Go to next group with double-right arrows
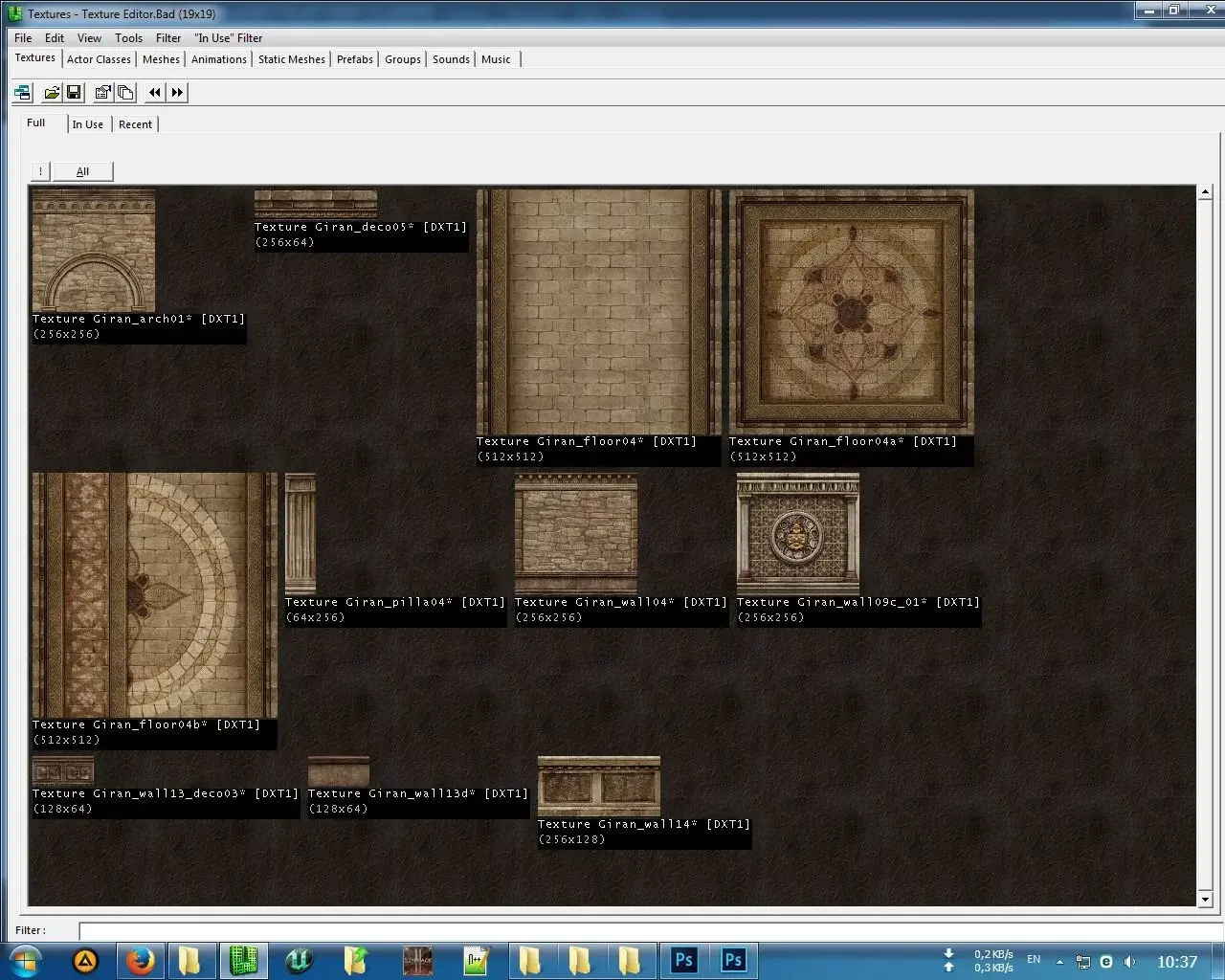1225x980 pixels. (177, 93)
